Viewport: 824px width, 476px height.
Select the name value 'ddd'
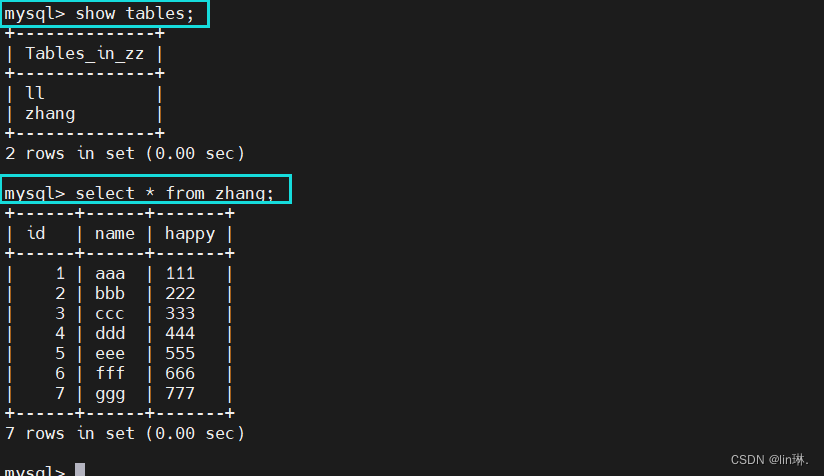(110, 333)
